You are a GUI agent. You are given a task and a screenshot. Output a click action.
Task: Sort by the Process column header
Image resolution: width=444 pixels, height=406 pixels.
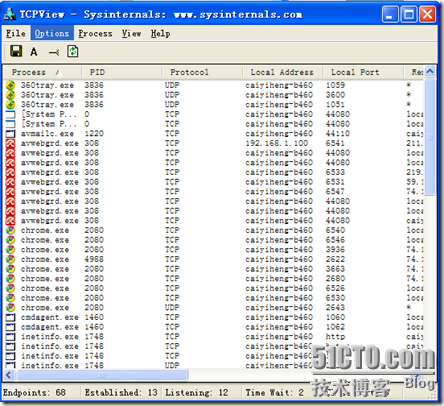click(42, 72)
